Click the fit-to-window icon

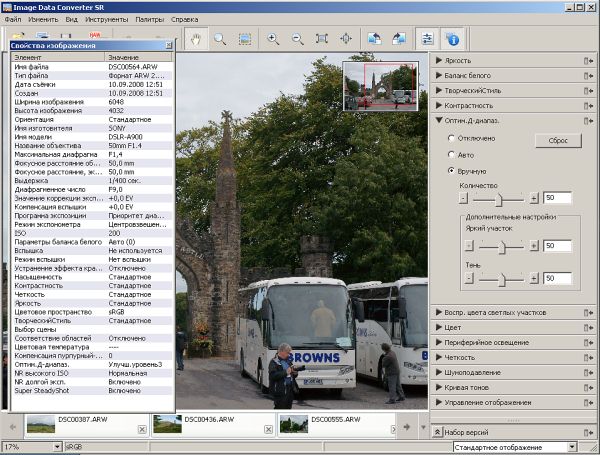(322, 39)
